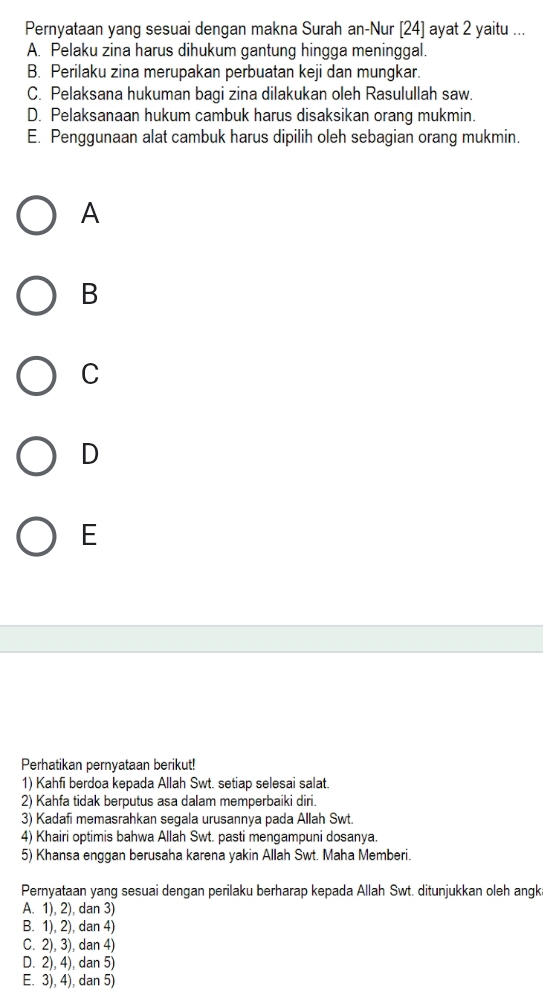The image size is (543, 1005).
Task: Click statement 3 about Kadafi memasrahkan urusannya
Action: (x=187, y=819)
